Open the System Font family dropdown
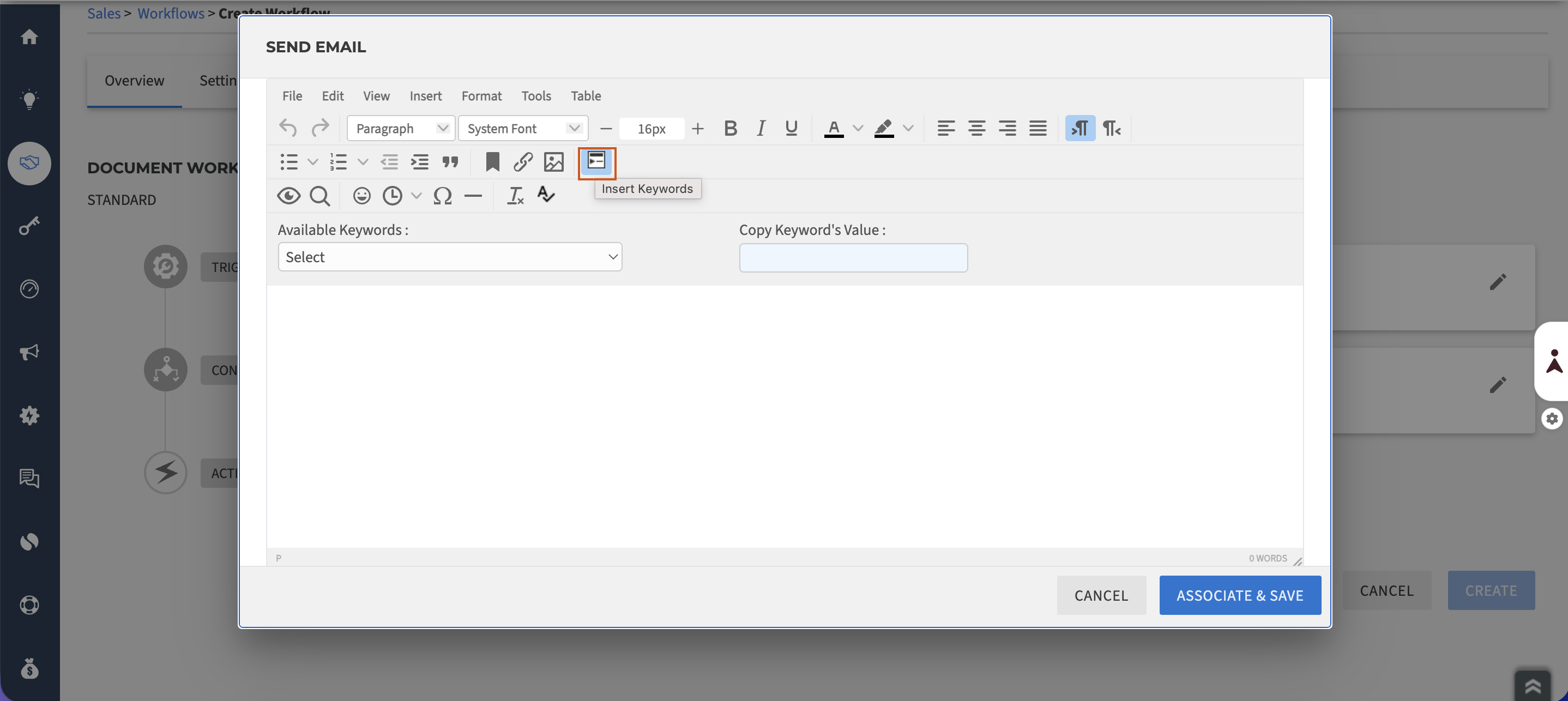 (x=523, y=129)
